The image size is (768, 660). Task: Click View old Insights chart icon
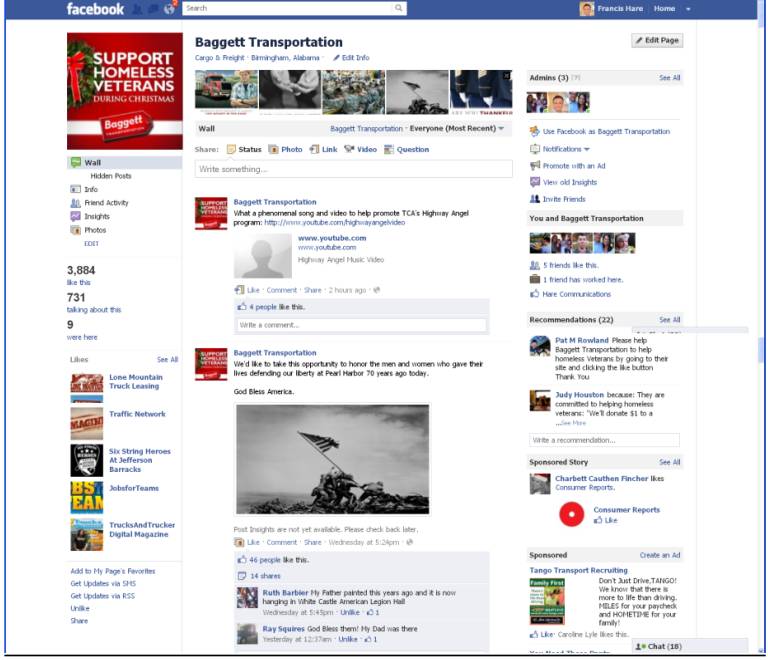pos(535,182)
